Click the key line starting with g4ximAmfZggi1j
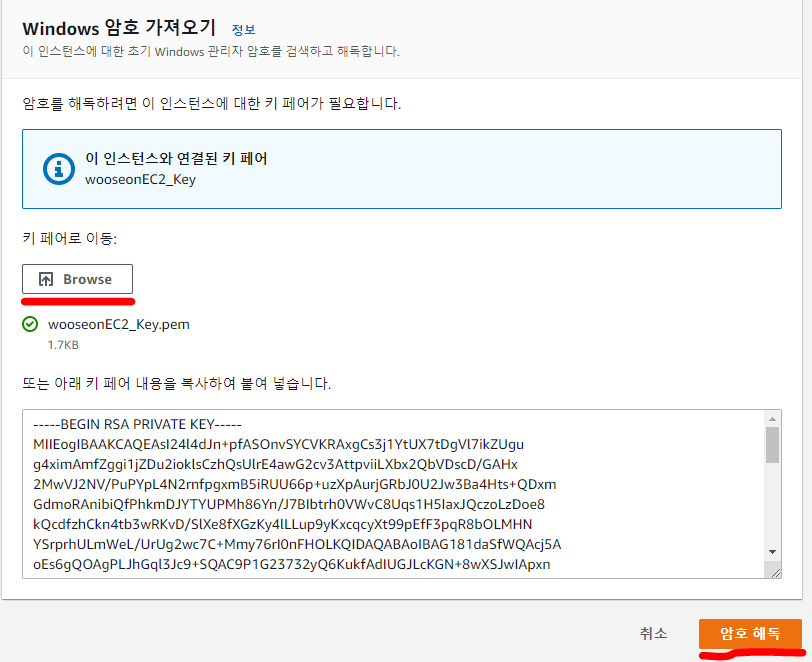Image resolution: width=812 pixels, height=662 pixels. pyautogui.click(x=276, y=464)
